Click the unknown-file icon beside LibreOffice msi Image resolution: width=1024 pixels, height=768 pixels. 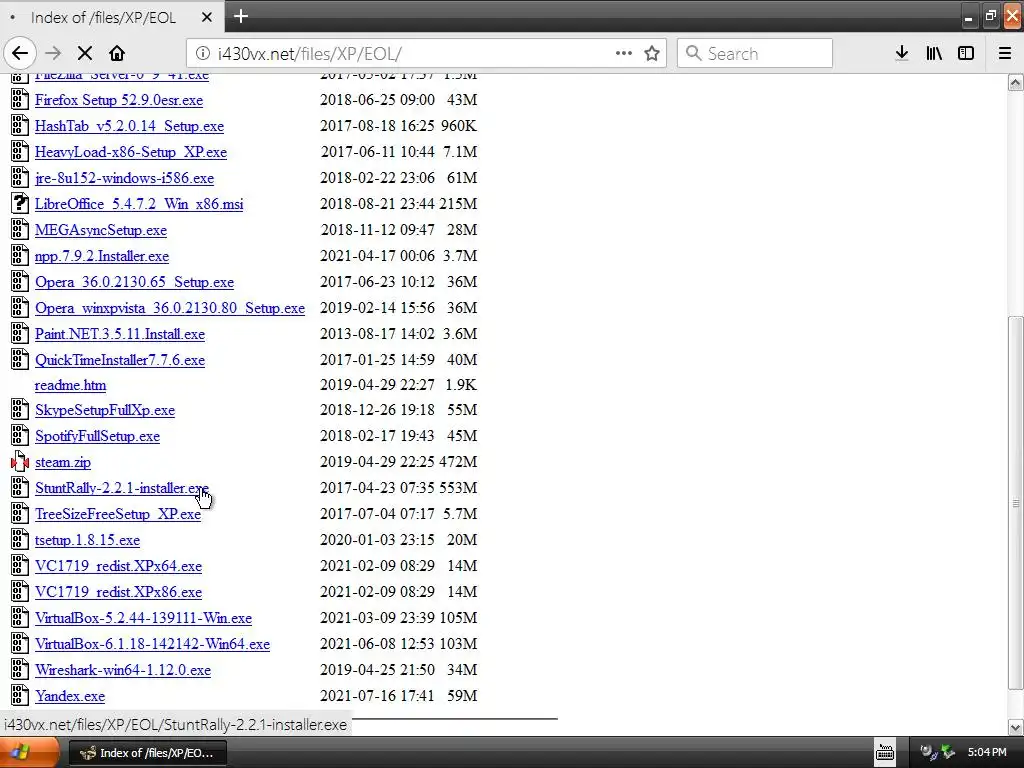[x=20, y=204]
